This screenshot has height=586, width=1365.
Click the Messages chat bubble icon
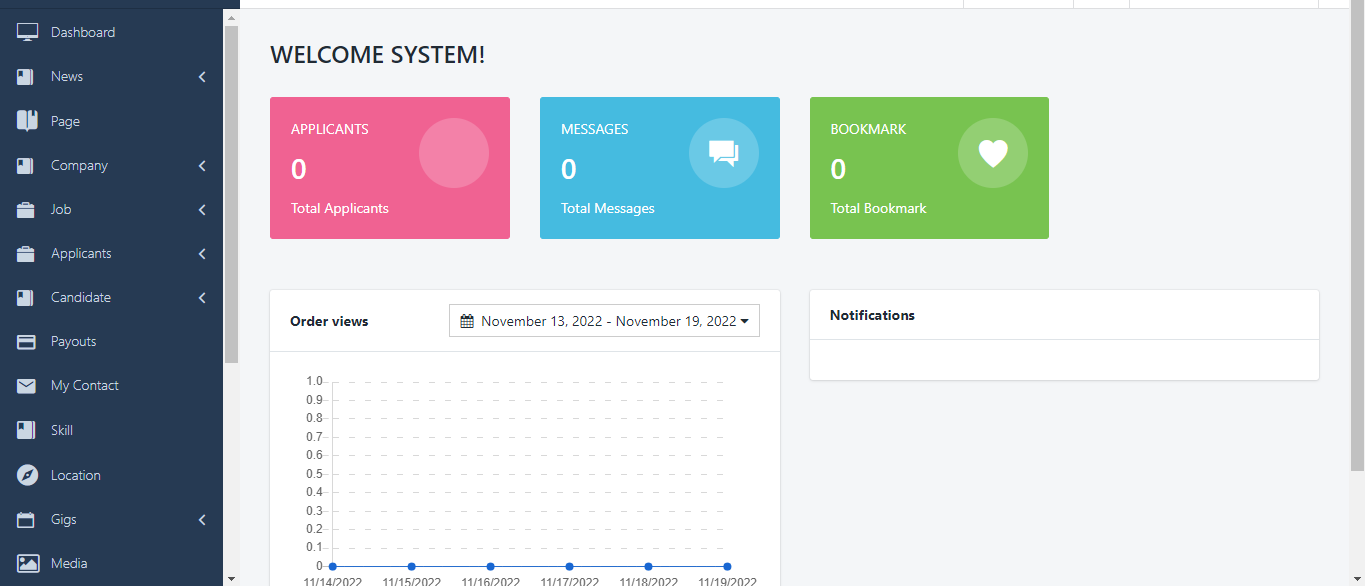coord(723,153)
